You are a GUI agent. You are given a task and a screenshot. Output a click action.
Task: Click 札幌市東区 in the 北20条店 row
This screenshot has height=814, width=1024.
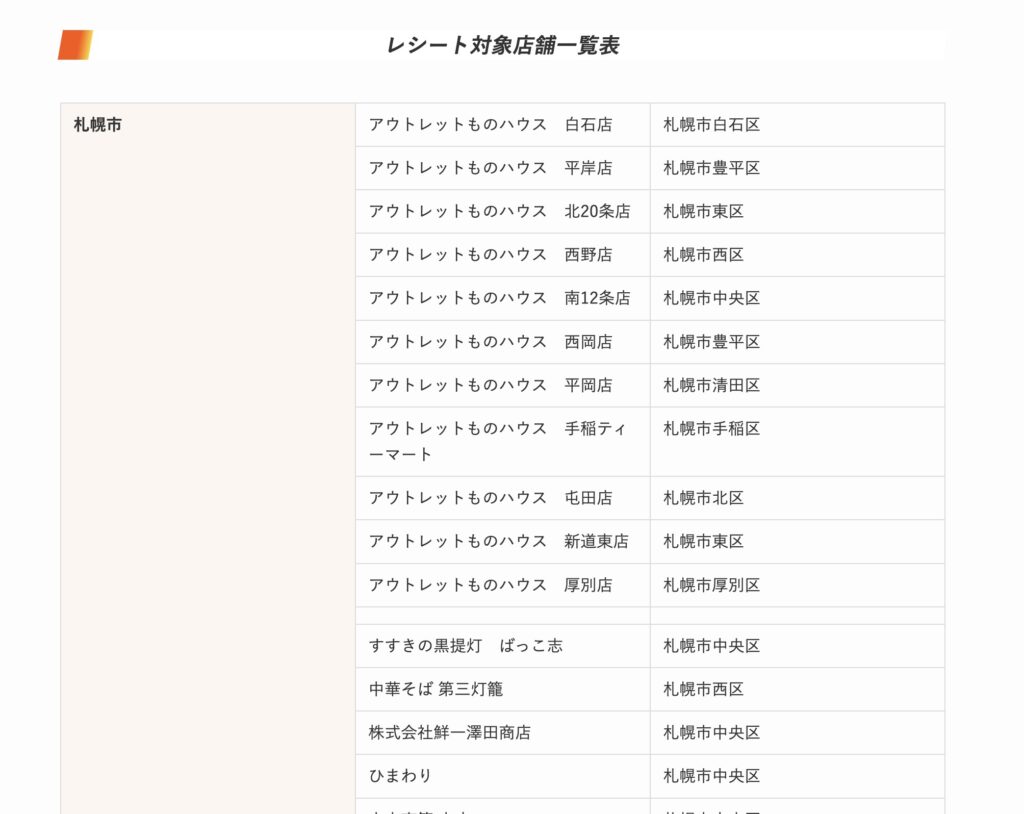[703, 211]
